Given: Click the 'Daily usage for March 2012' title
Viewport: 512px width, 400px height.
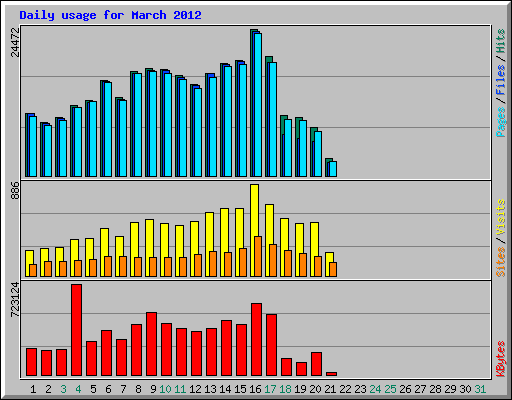Looking at the screenshot, I should [x=110, y=15].
